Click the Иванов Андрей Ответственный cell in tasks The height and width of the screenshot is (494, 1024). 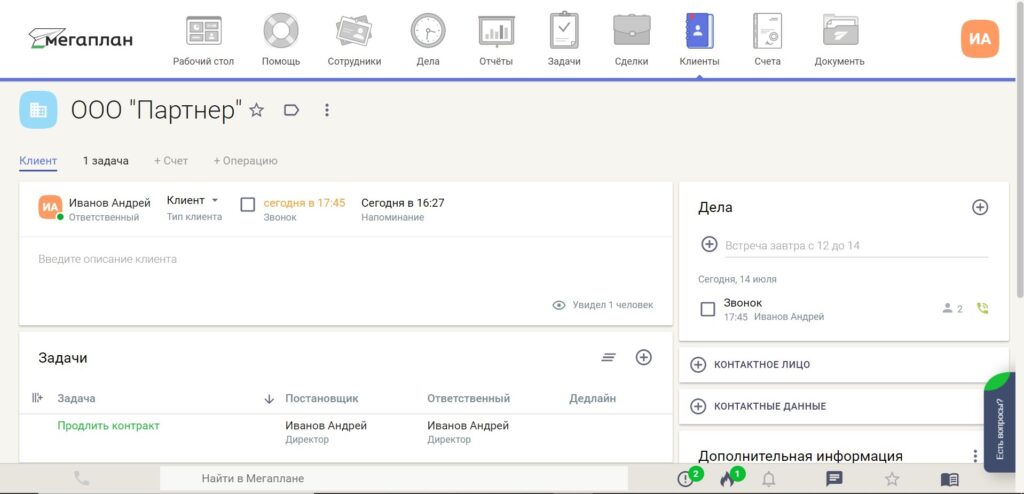coord(468,432)
